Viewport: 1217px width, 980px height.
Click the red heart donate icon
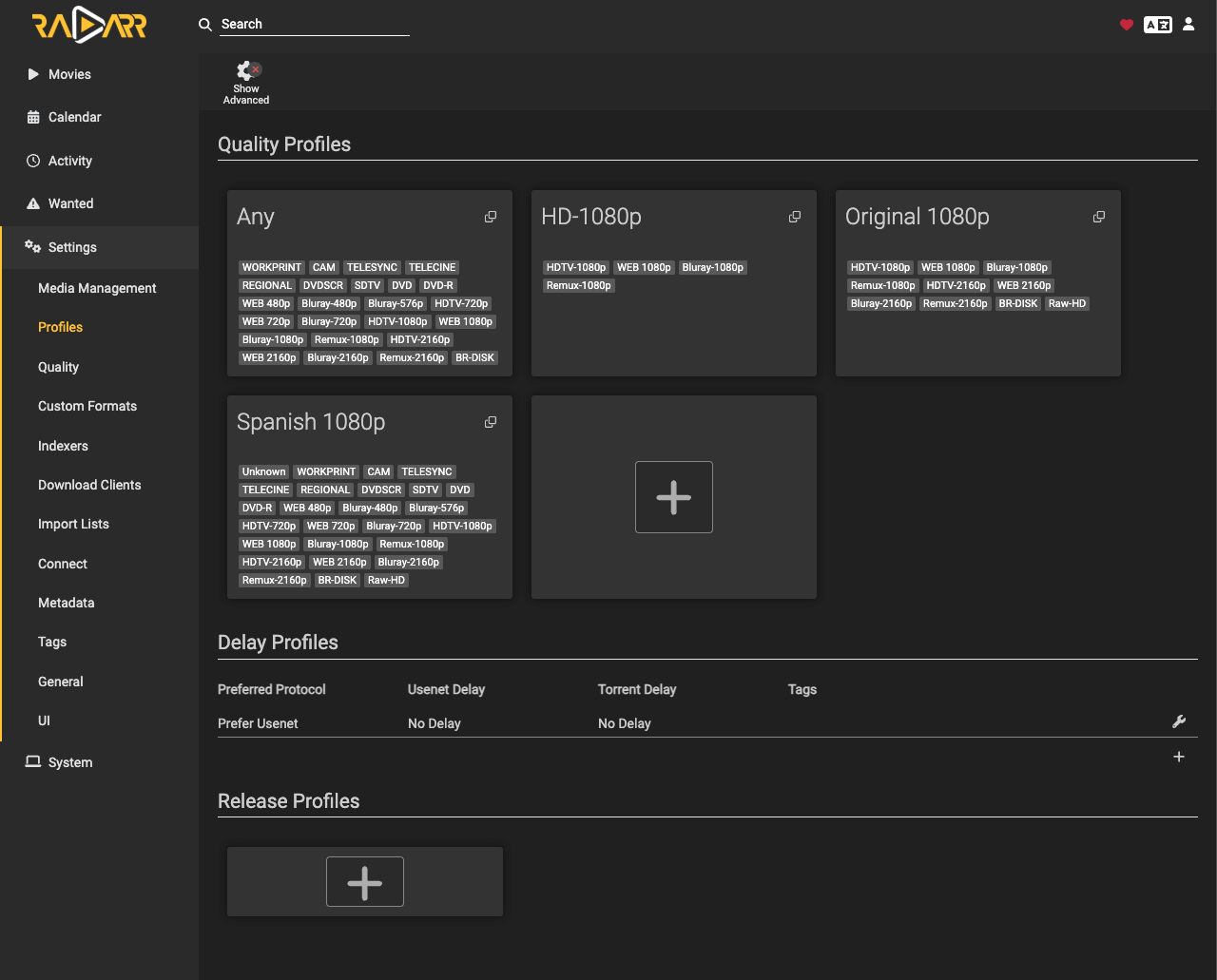(x=1127, y=25)
